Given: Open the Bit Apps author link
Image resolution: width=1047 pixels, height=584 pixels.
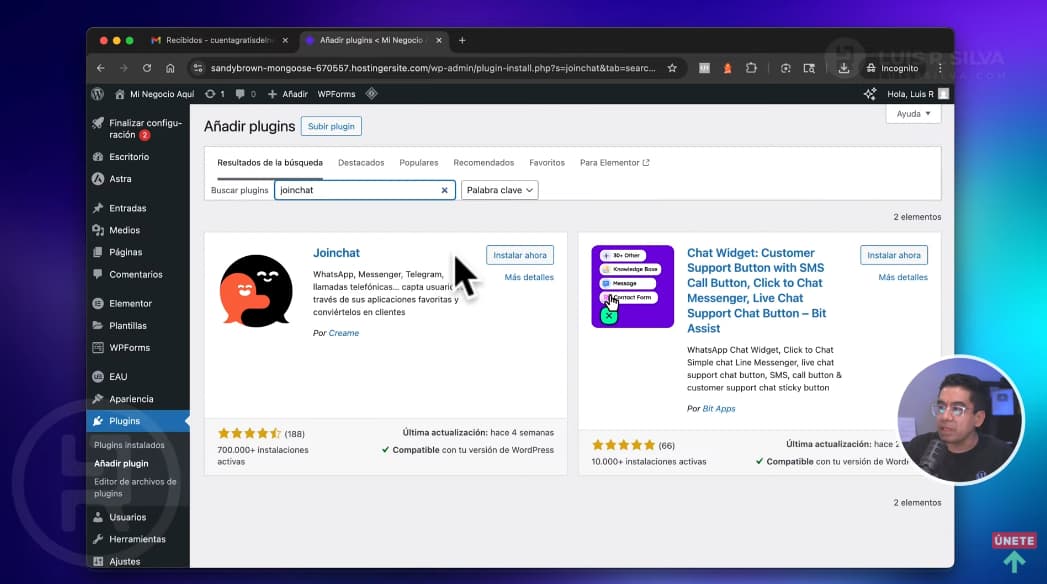Looking at the screenshot, I should (x=718, y=408).
